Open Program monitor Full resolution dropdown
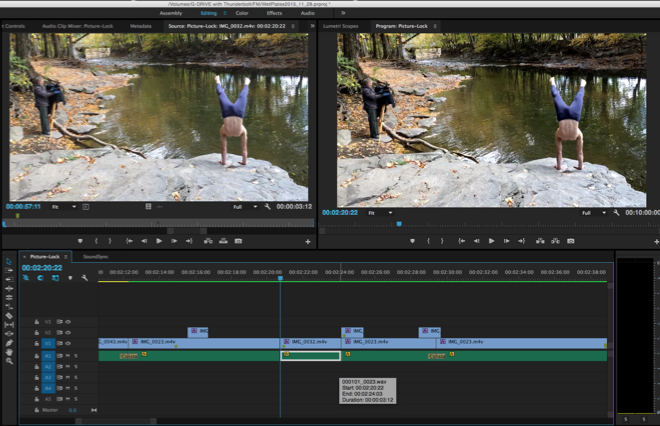This screenshot has width=660, height=426. [593, 213]
